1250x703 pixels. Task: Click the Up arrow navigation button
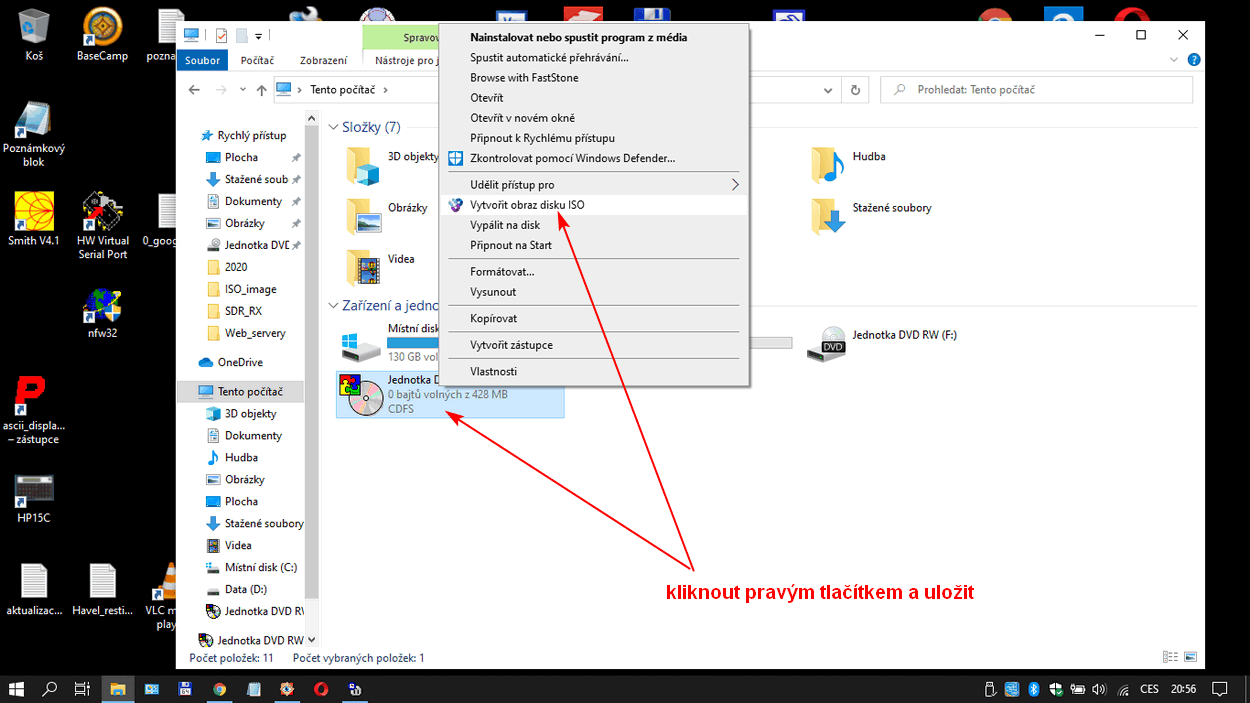(262, 90)
